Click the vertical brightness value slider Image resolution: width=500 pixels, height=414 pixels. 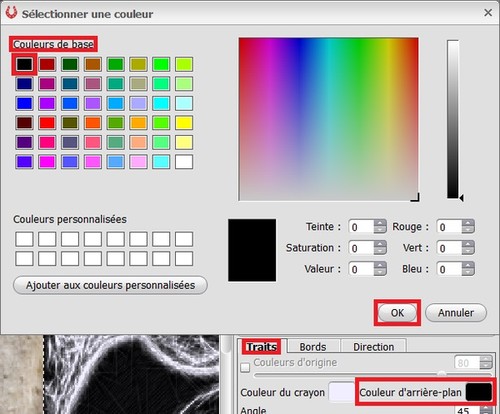click(x=453, y=119)
